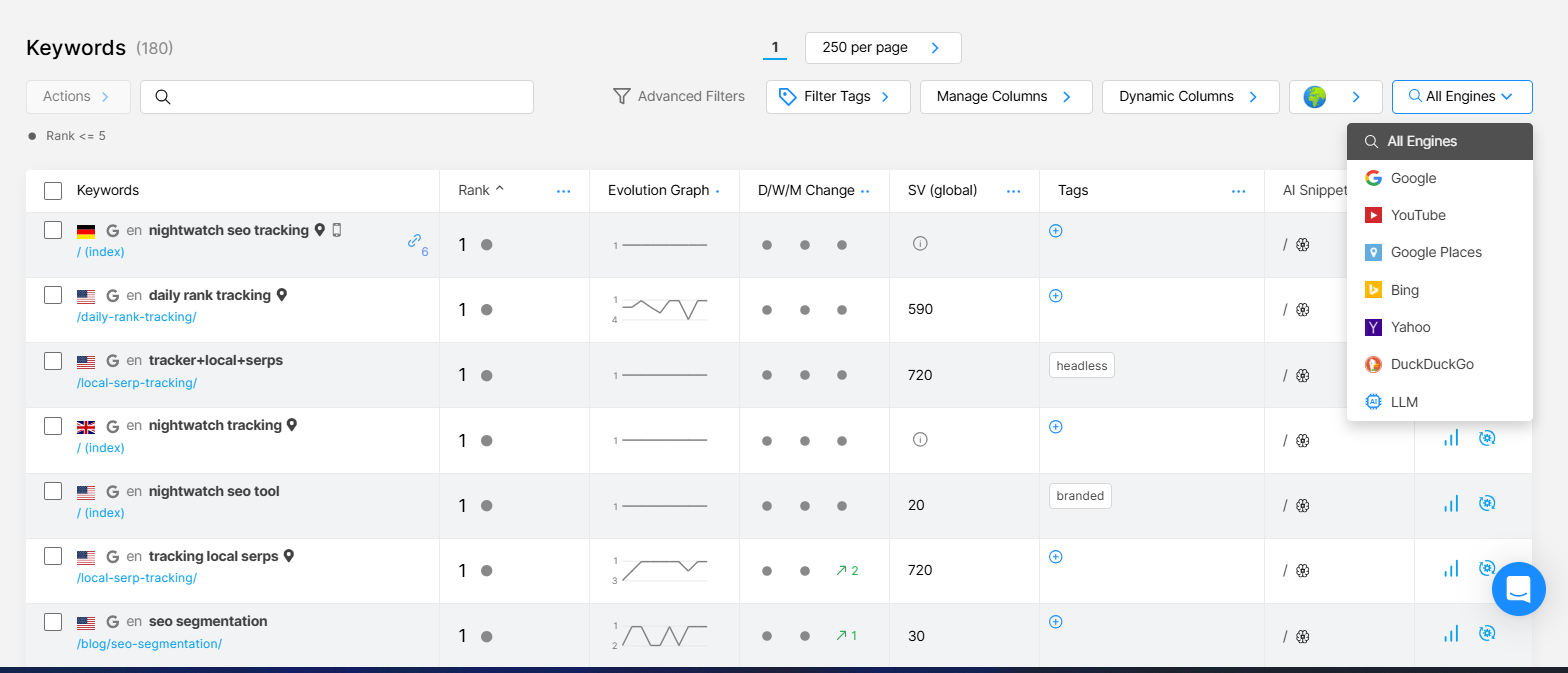Click the keyword search field
1568x673 pixels.
(337, 97)
